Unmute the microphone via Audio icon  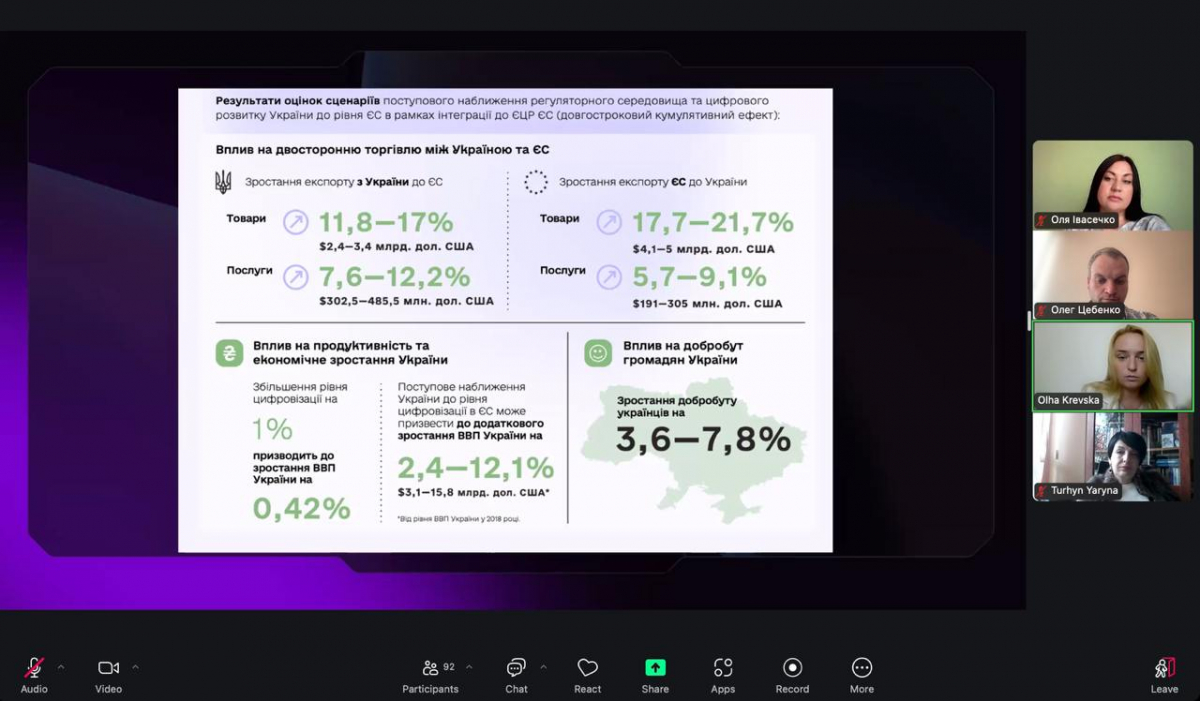[x=34, y=668]
